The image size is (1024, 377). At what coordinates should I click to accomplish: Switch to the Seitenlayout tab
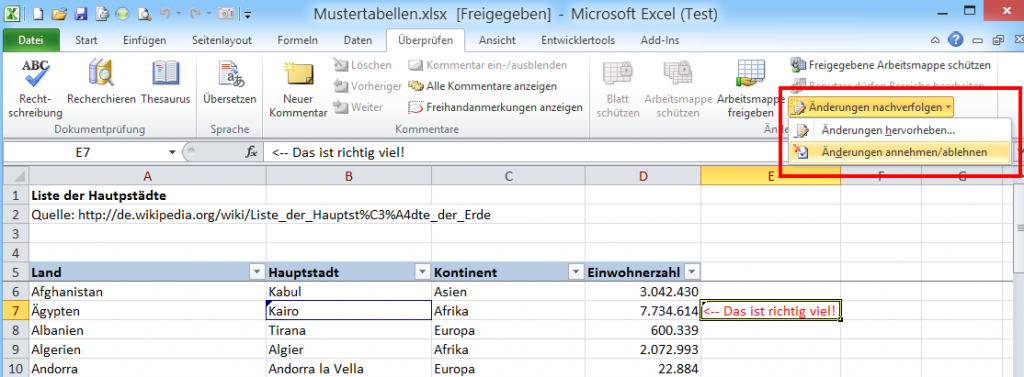pyautogui.click(x=222, y=41)
